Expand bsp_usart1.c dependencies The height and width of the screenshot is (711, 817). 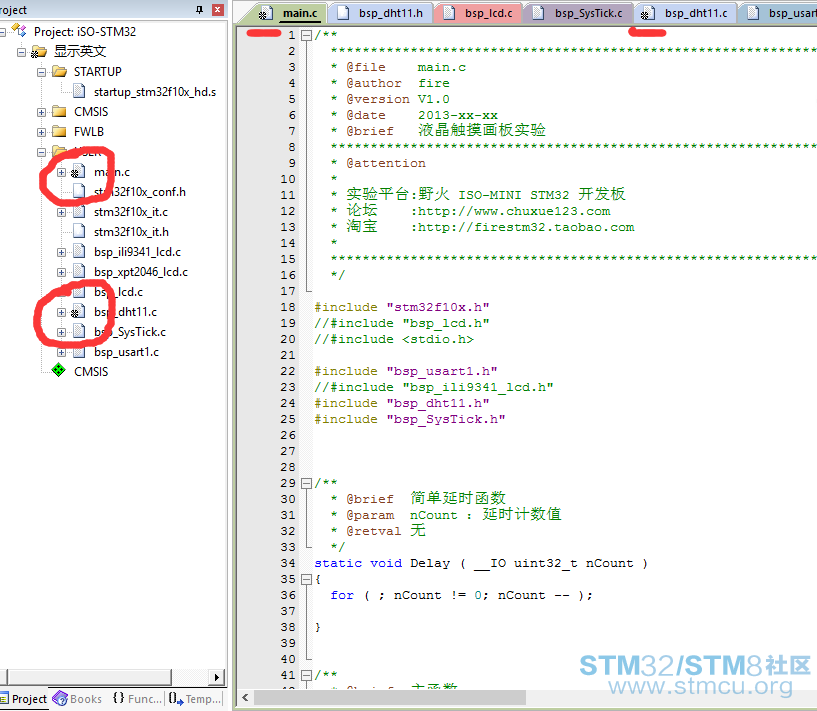coord(61,352)
